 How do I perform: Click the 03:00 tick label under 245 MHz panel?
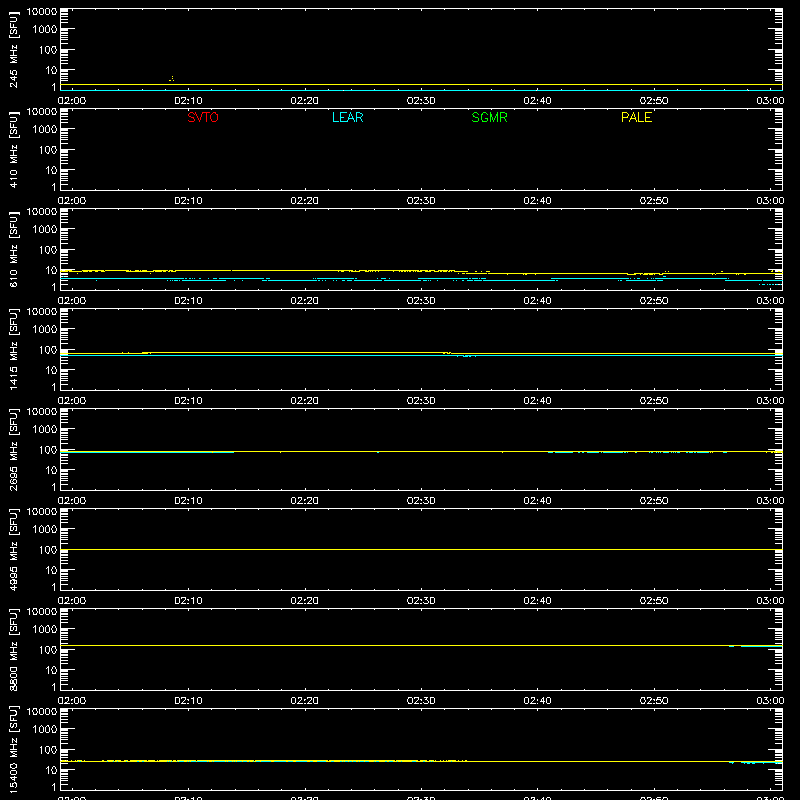pos(770,101)
